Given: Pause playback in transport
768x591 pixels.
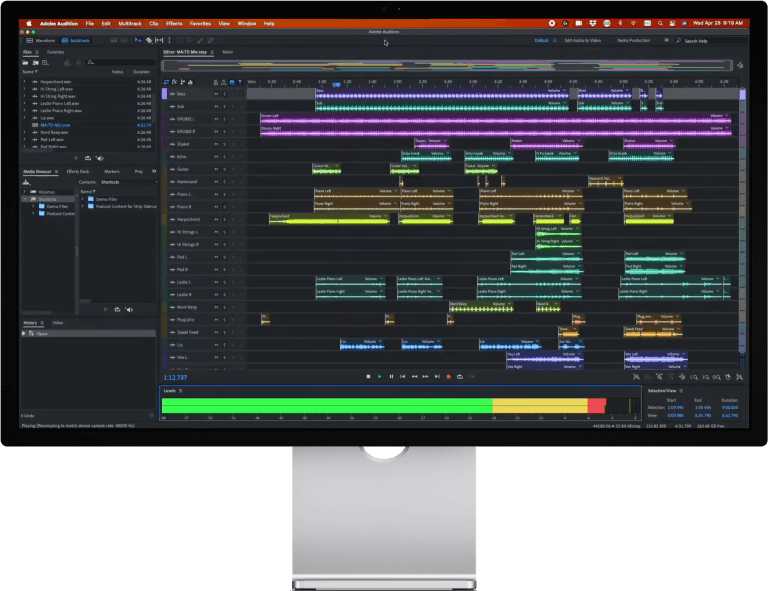Looking at the screenshot, I should click(x=391, y=377).
